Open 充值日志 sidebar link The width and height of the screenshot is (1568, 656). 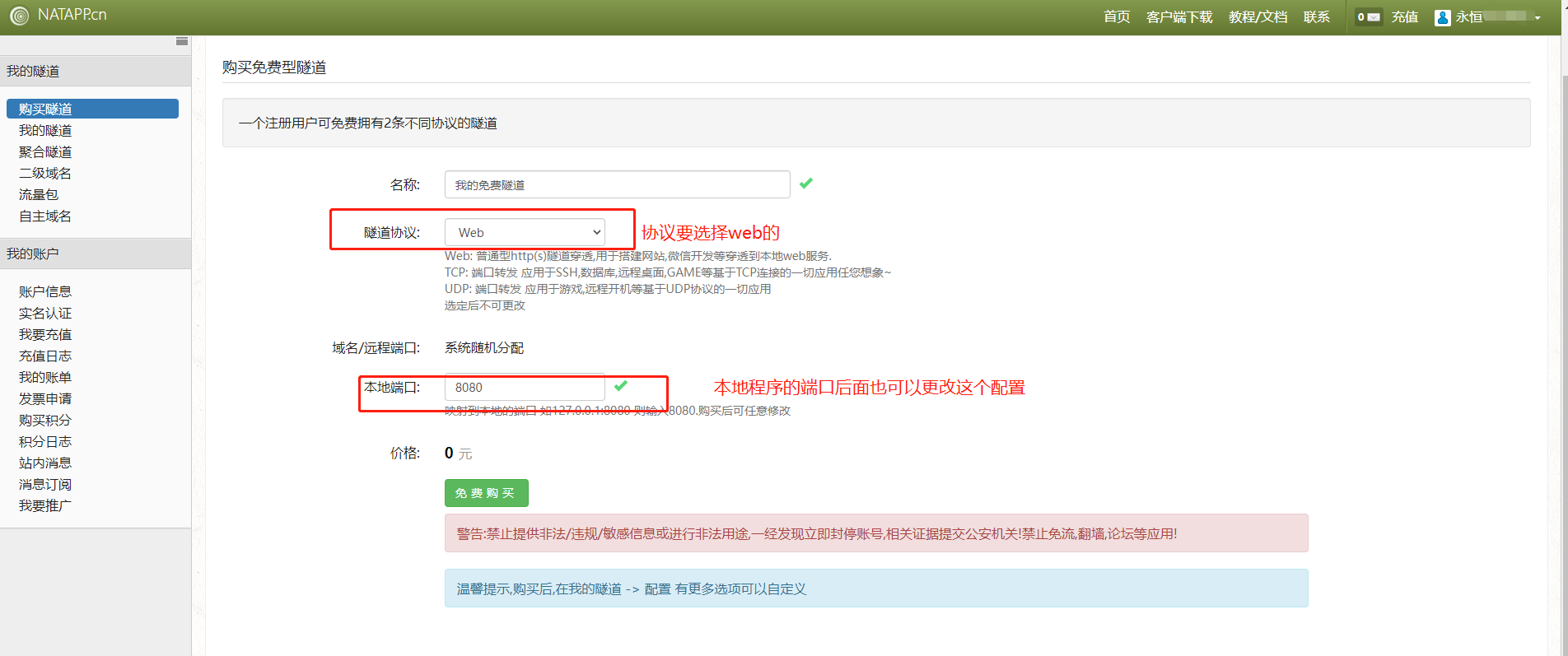[x=45, y=356]
